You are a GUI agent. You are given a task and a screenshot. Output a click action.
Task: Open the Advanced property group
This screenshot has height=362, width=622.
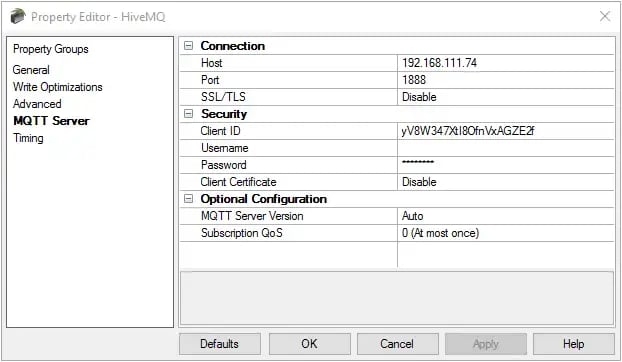[x=37, y=104]
